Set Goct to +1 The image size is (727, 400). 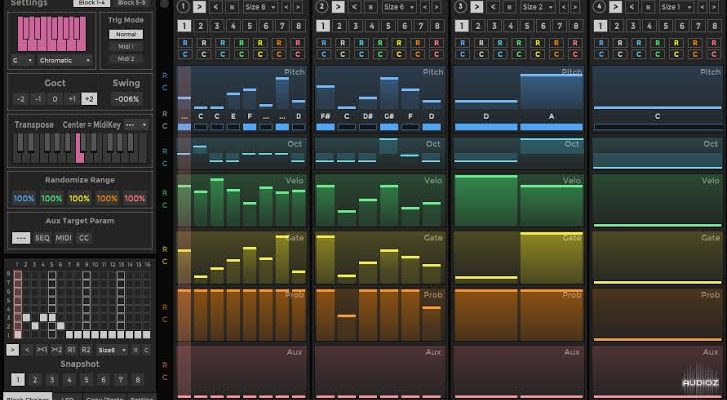pyautogui.click(x=72, y=99)
